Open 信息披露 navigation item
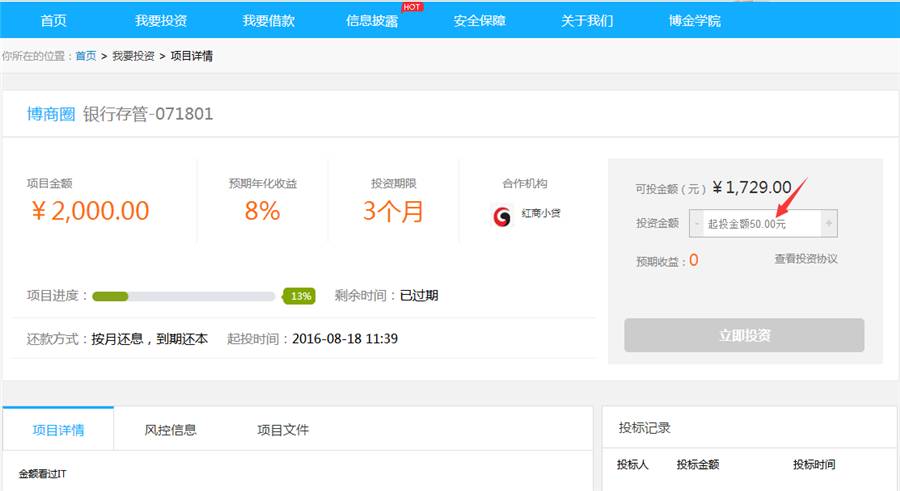Viewport: 900px width, 491px height. (372, 20)
